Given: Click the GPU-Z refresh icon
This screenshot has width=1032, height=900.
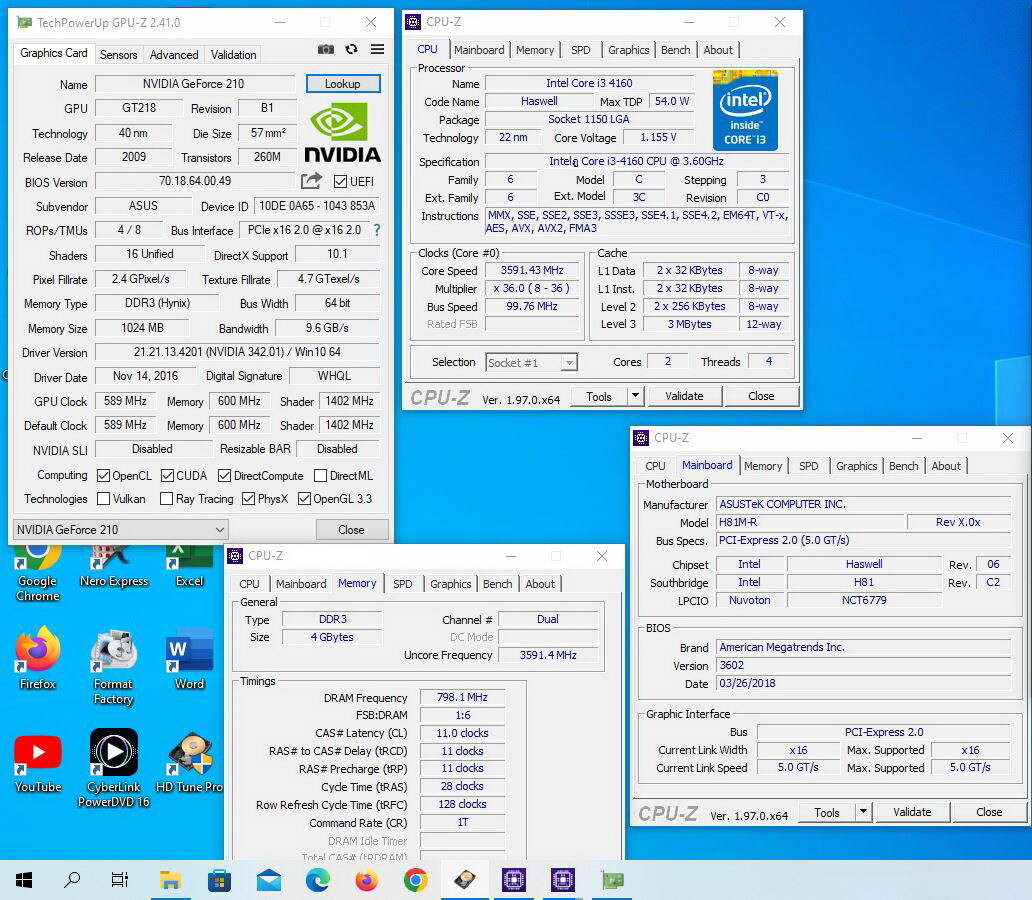Looking at the screenshot, I should point(351,49).
